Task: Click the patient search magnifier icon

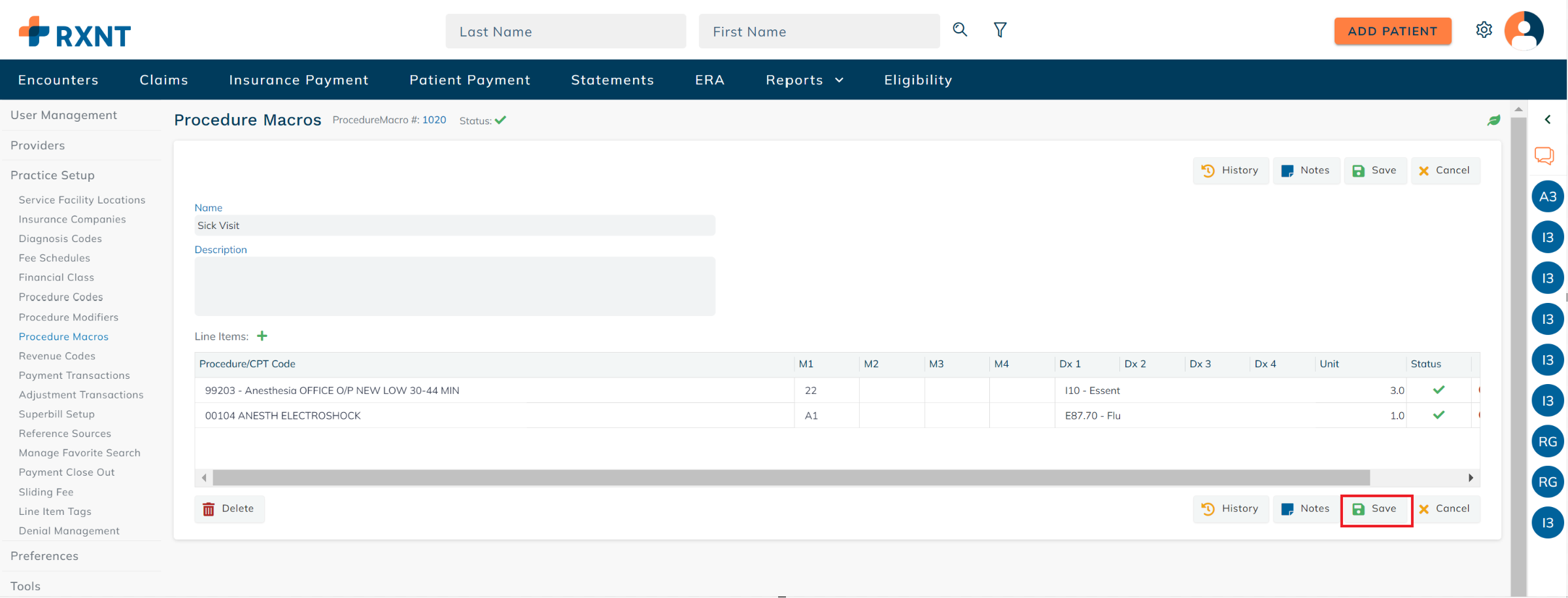Action: click(959, 29)
